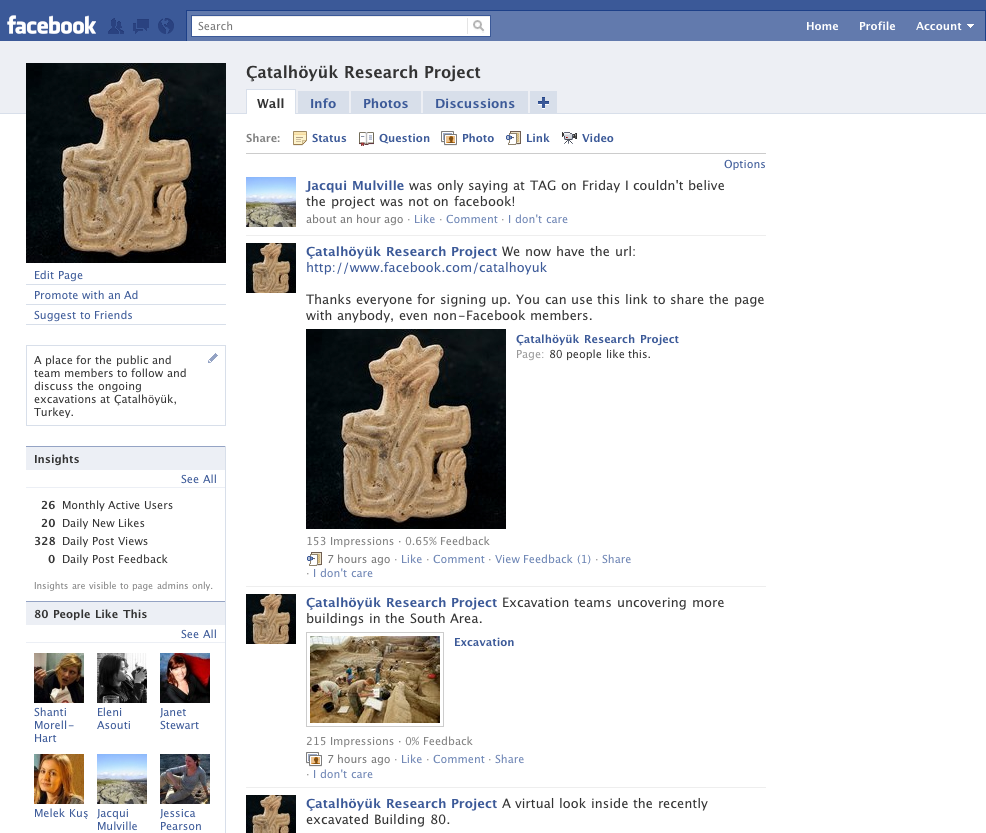Open the large figurine image in url post
986x833 pixels.
[406, 429]
